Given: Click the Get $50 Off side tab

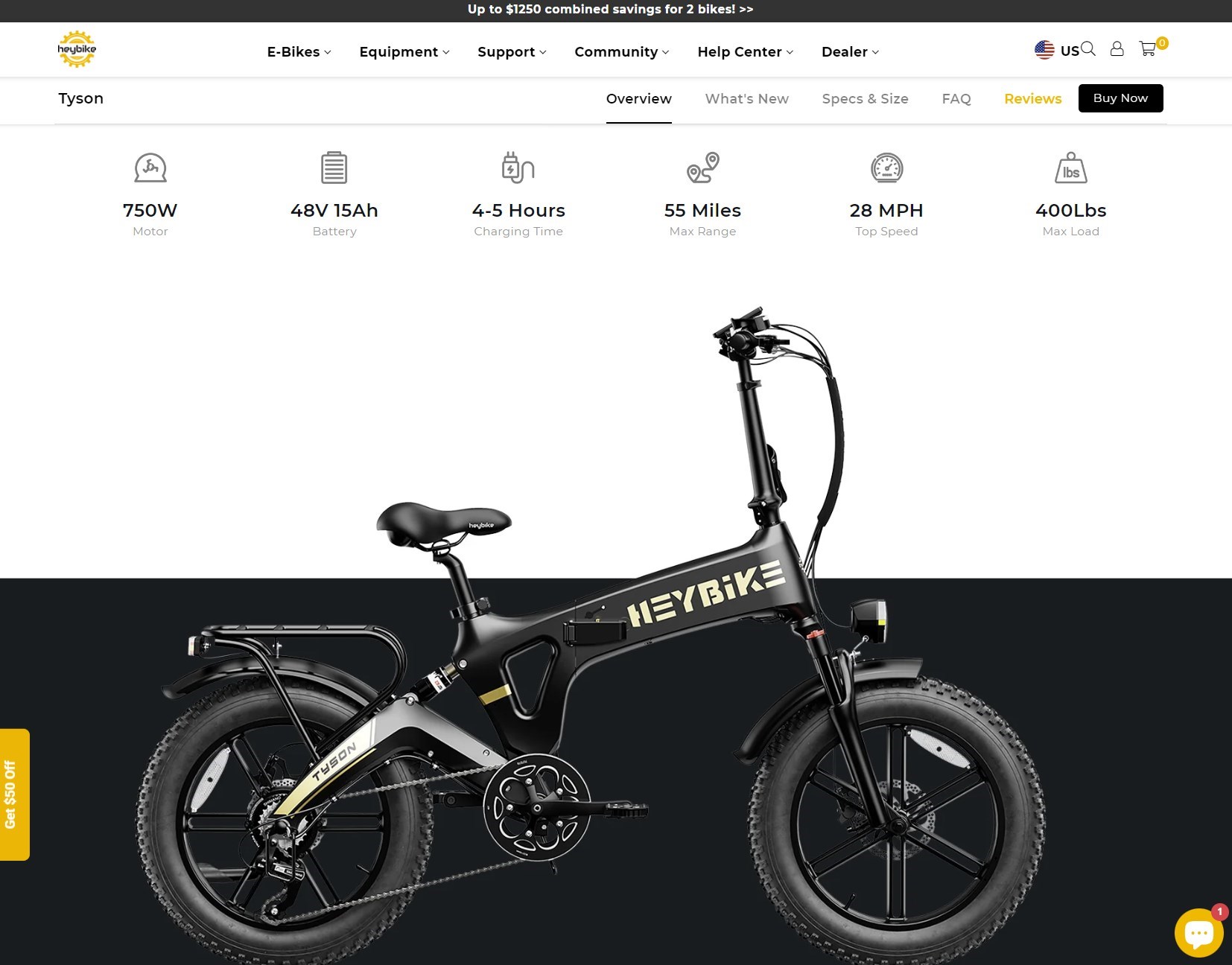Looking at the screenshot, I should click(x=14, y=794).
